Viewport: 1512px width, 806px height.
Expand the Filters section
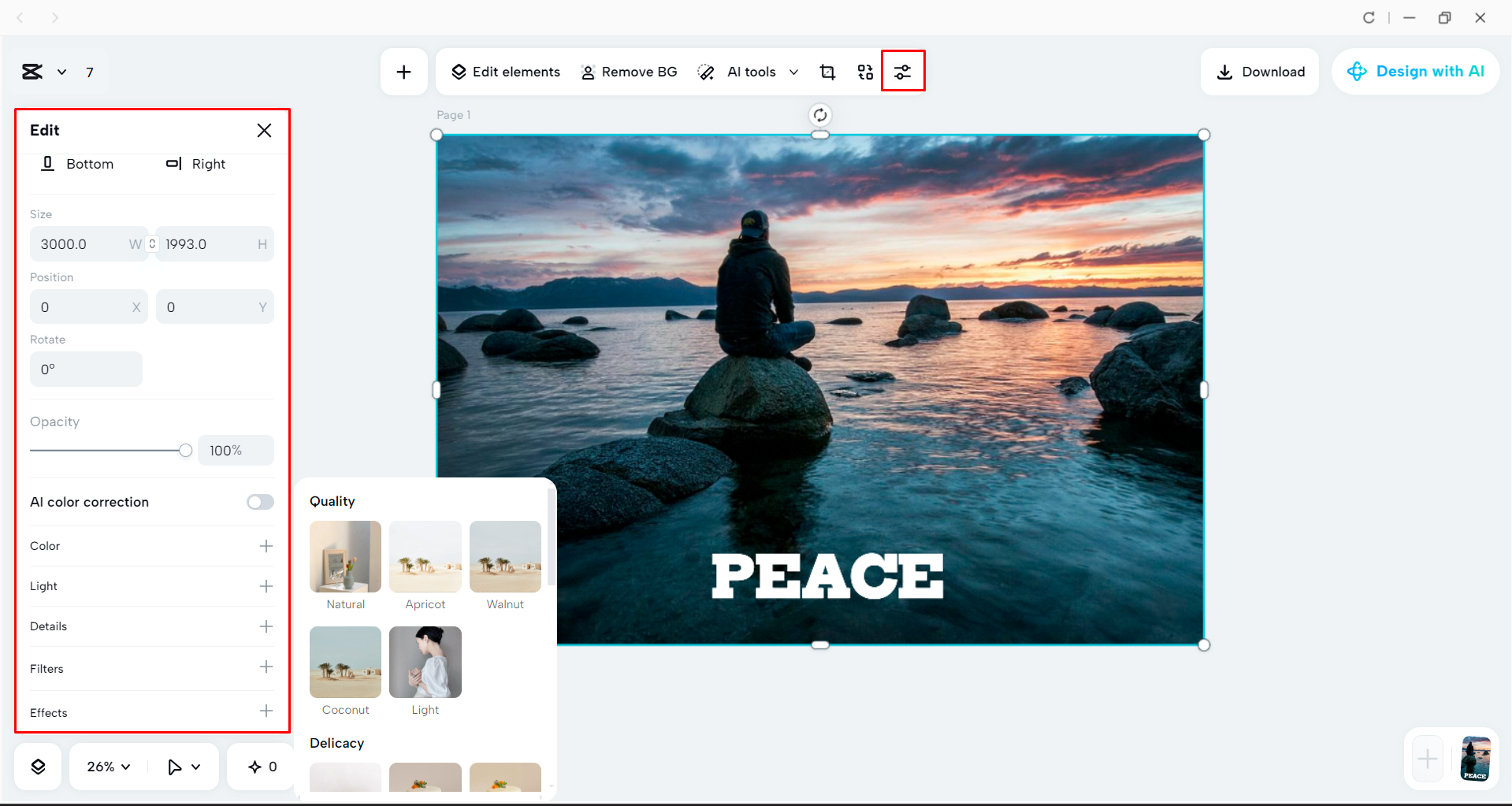[x=266, y=667]
